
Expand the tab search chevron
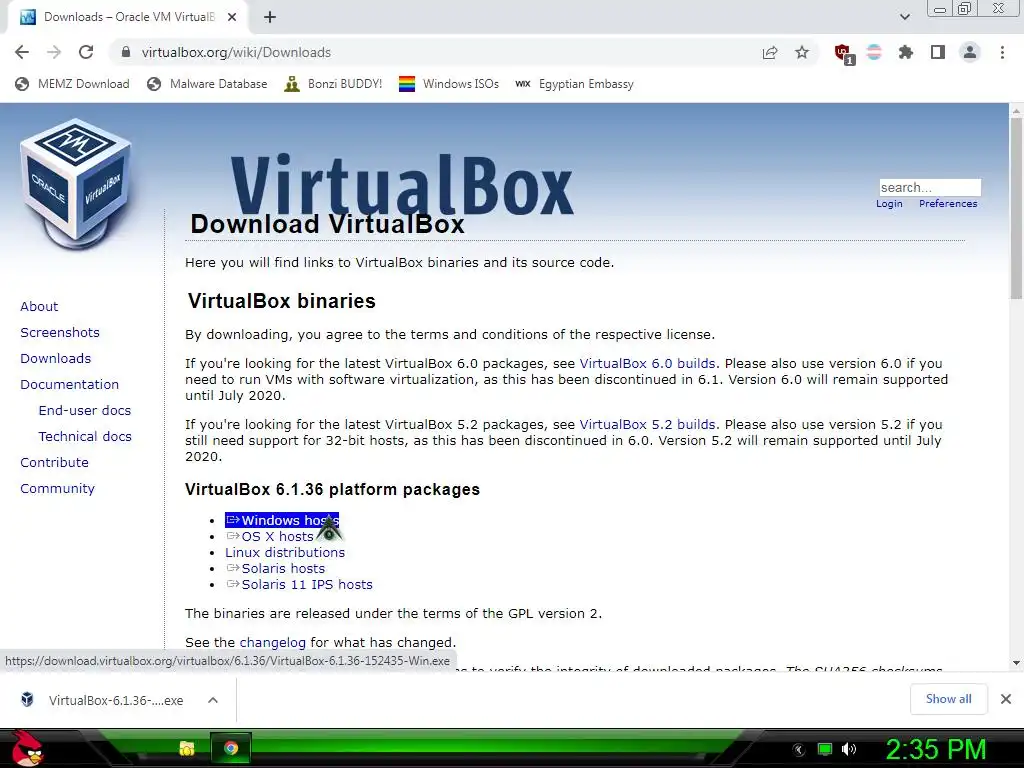[904, 17]
